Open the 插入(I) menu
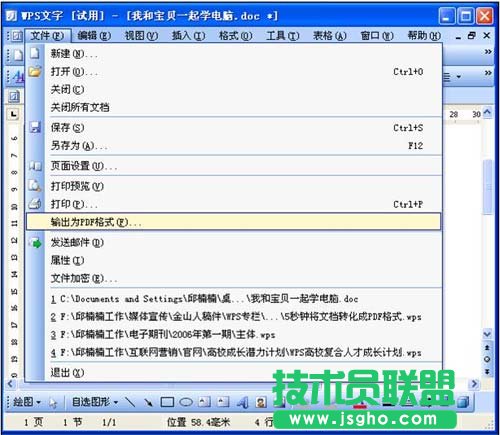 point(188,35)
